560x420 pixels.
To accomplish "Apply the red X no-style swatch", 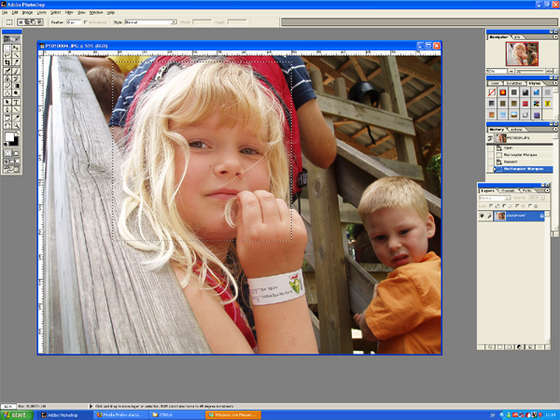I will [492, 92].
